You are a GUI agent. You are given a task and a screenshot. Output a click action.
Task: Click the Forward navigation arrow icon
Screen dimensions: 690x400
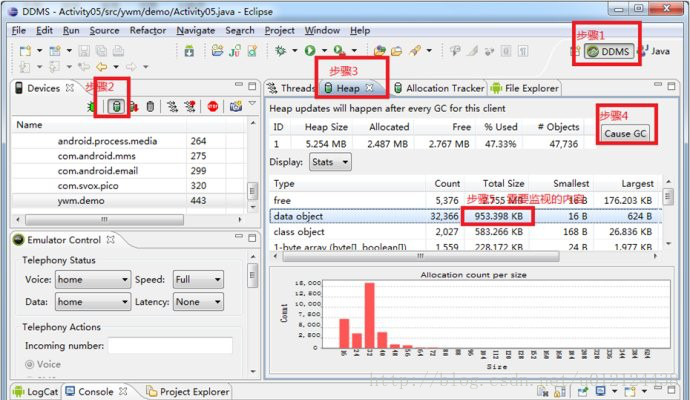coord(131,67)
